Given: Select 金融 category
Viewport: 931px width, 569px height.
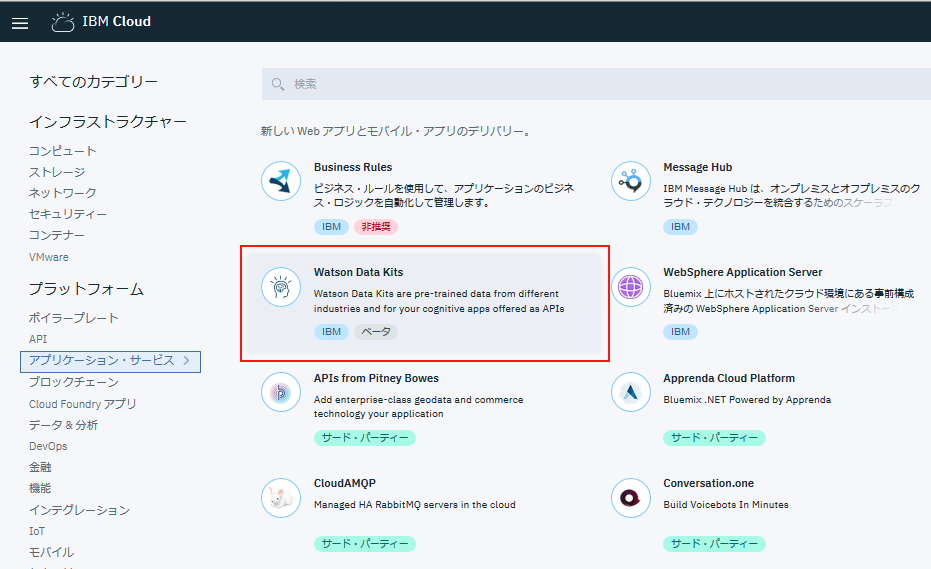Looking at the screenshot, I should tap(40, 467).
